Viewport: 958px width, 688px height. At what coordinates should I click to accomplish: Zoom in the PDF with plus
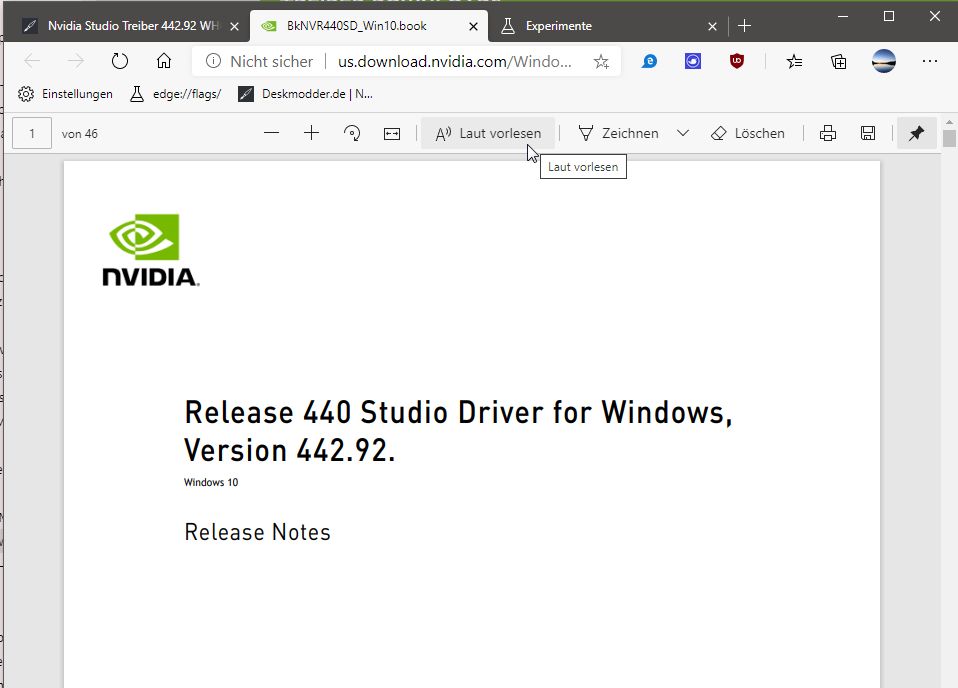pyautogui.click(x=312, y=133)
